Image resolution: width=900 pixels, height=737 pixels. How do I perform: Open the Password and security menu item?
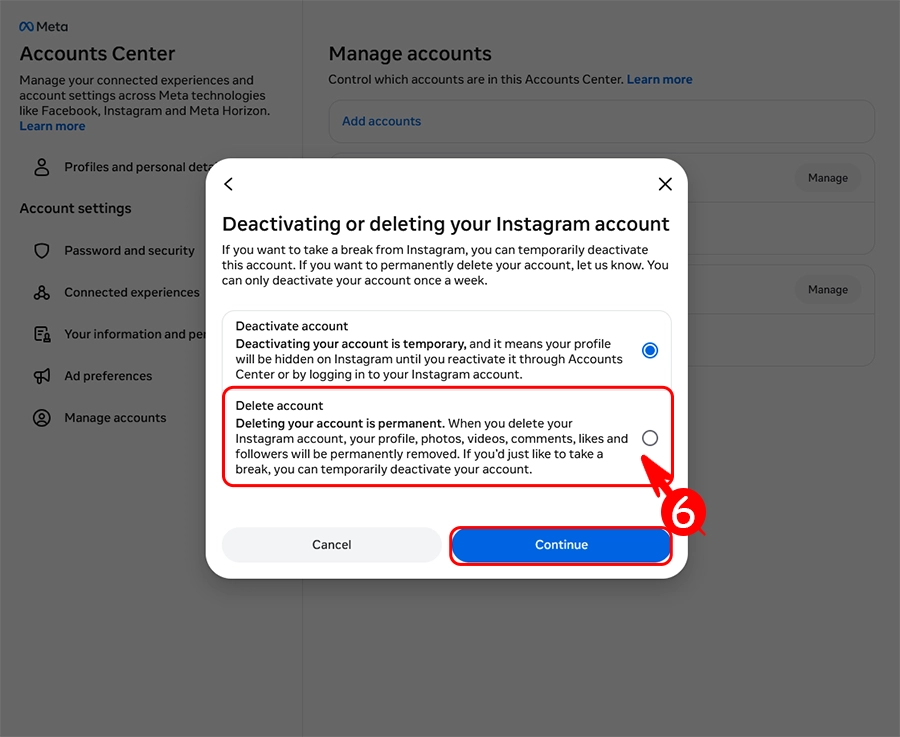tap(129, 251)
